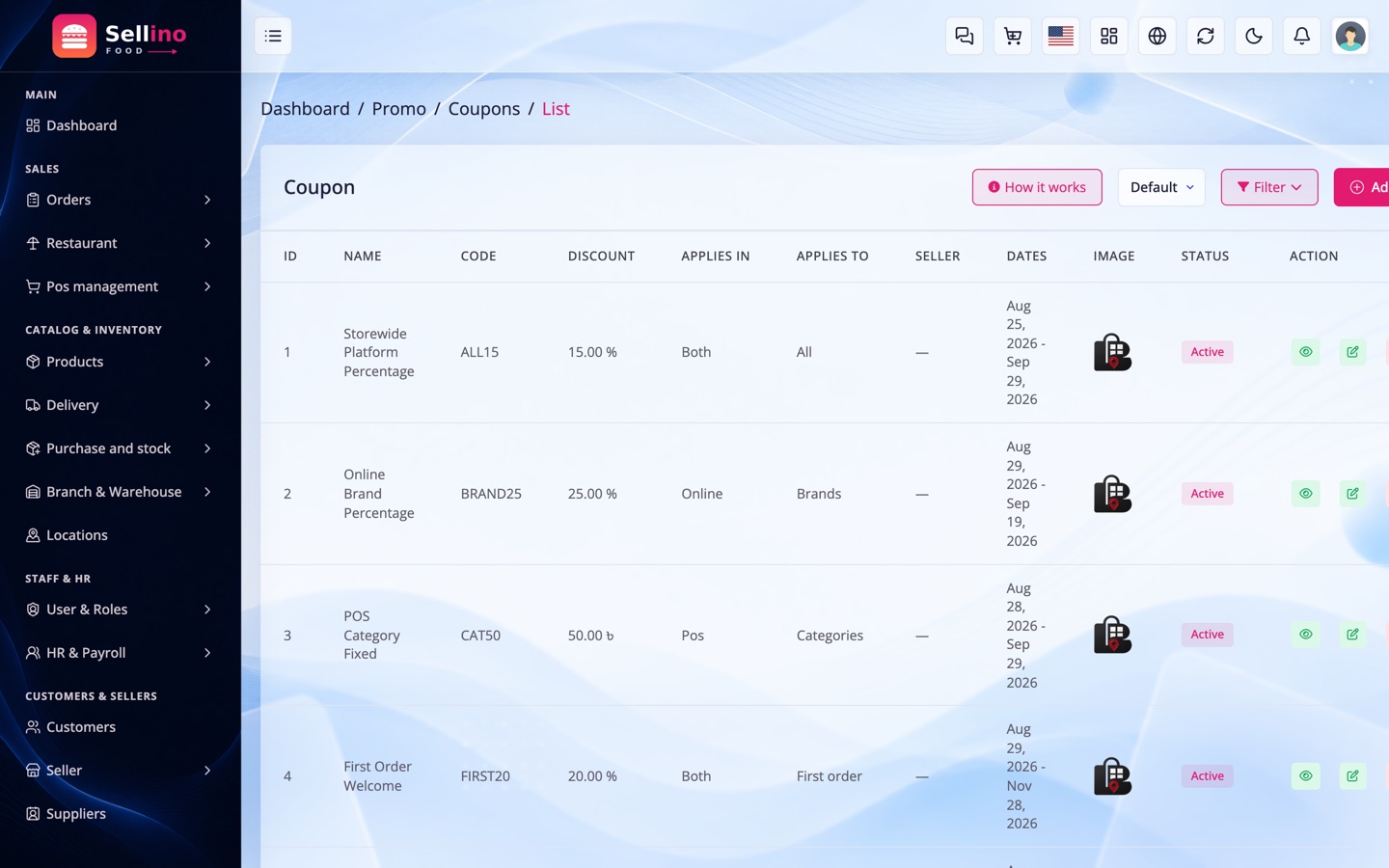Edit the FIRST20 coupon
The height and width of the screenshot is (868, 1389).
pyautogui.click(x=1352, y=776)
